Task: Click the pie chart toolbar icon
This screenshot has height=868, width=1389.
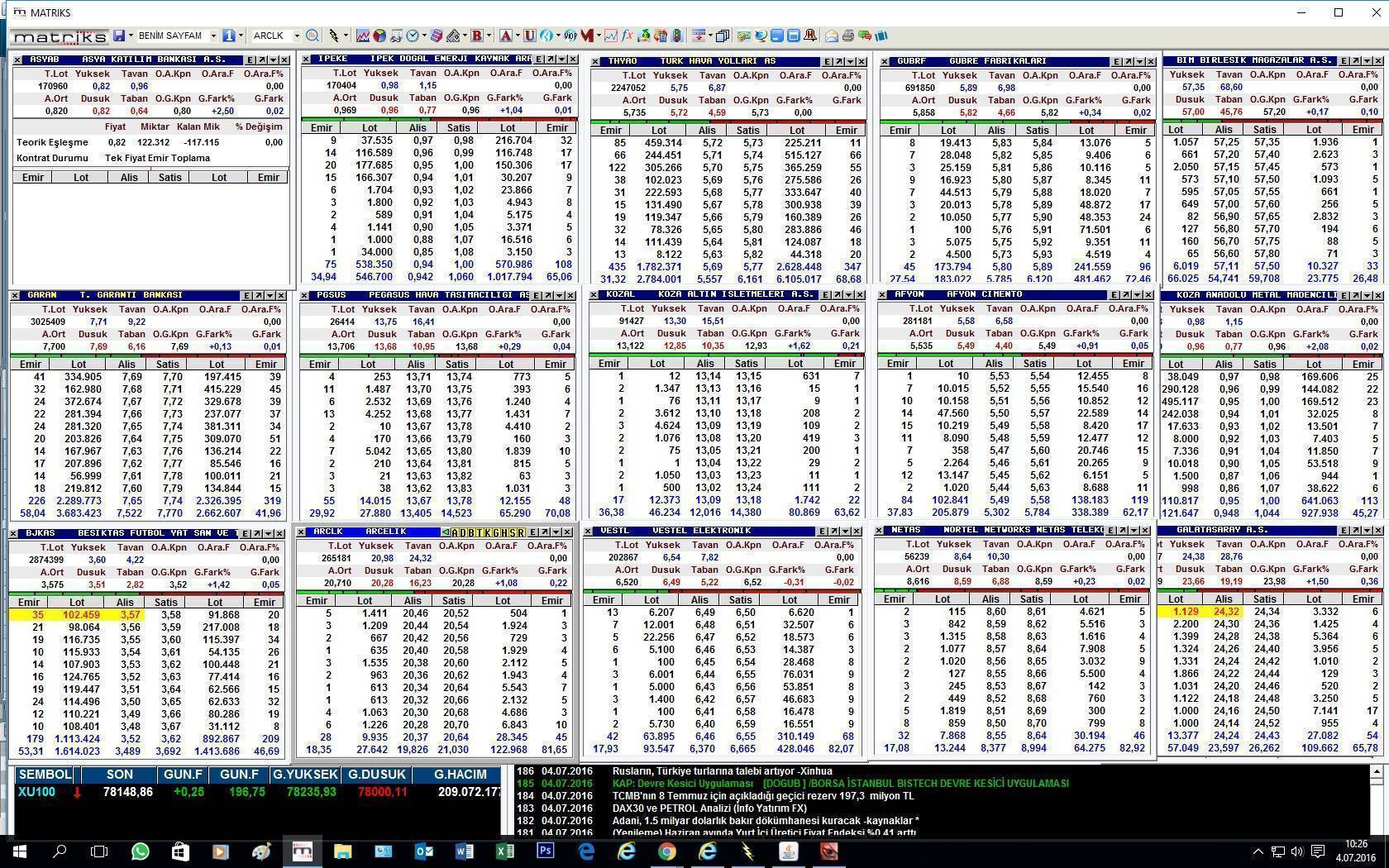Action: coord(379,36)
